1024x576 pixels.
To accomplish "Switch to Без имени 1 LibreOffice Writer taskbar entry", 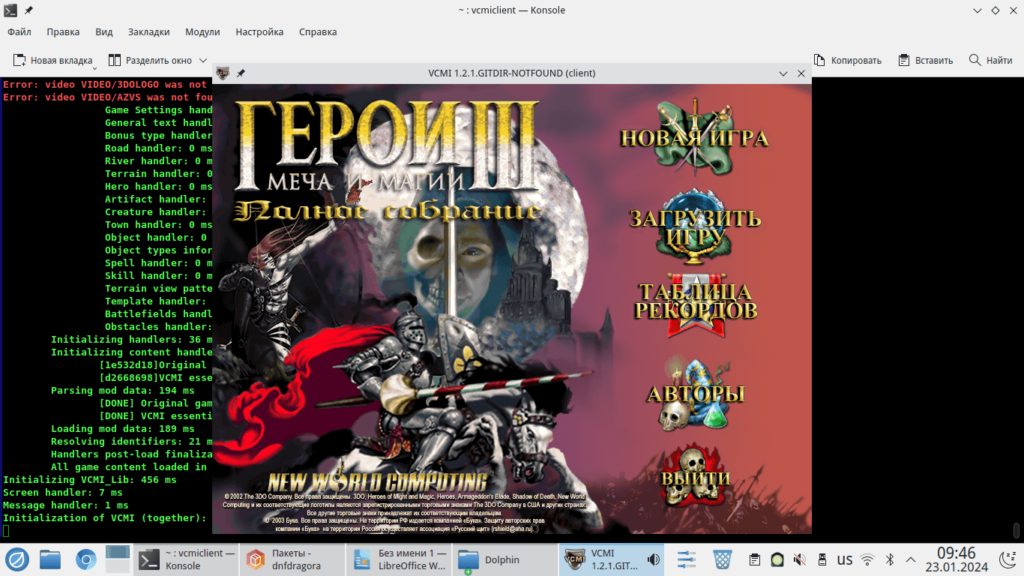I will [x=399, y=560].
